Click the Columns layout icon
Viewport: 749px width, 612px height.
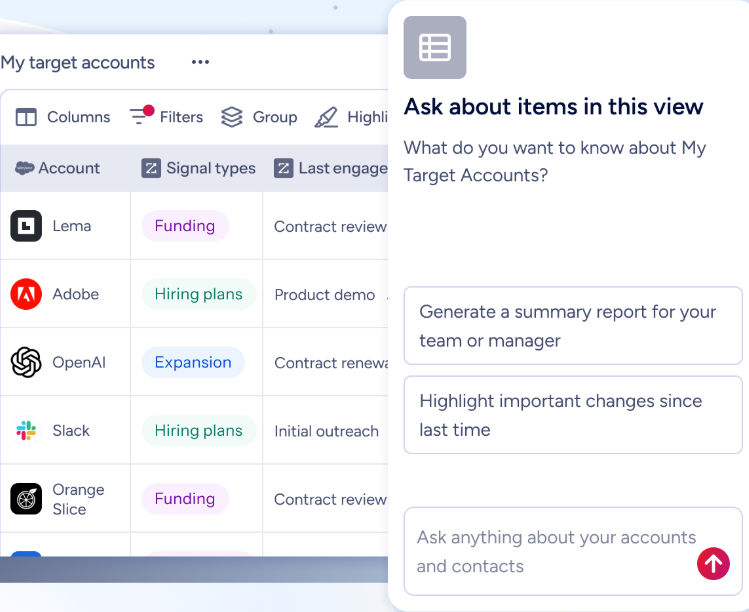(26, 117)
